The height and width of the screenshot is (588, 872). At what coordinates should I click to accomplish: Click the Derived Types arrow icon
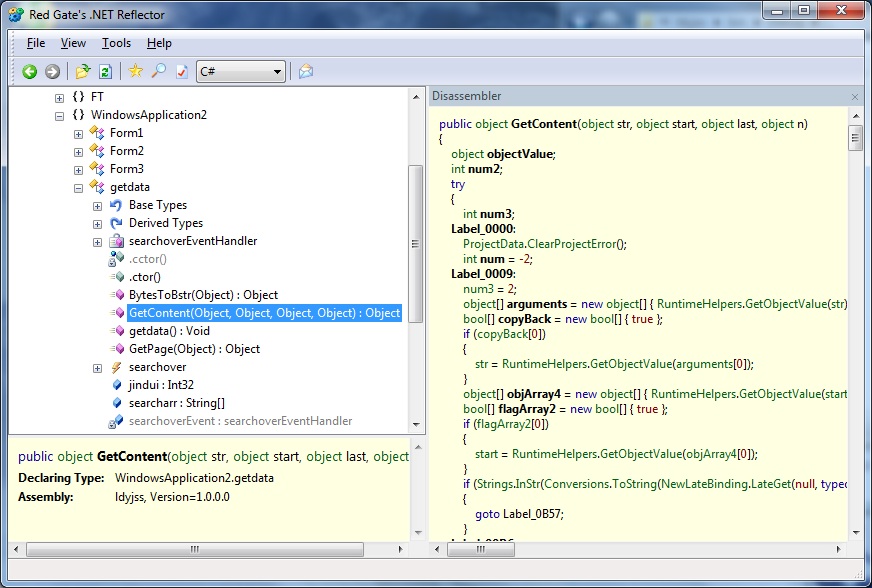click(116, 223)
